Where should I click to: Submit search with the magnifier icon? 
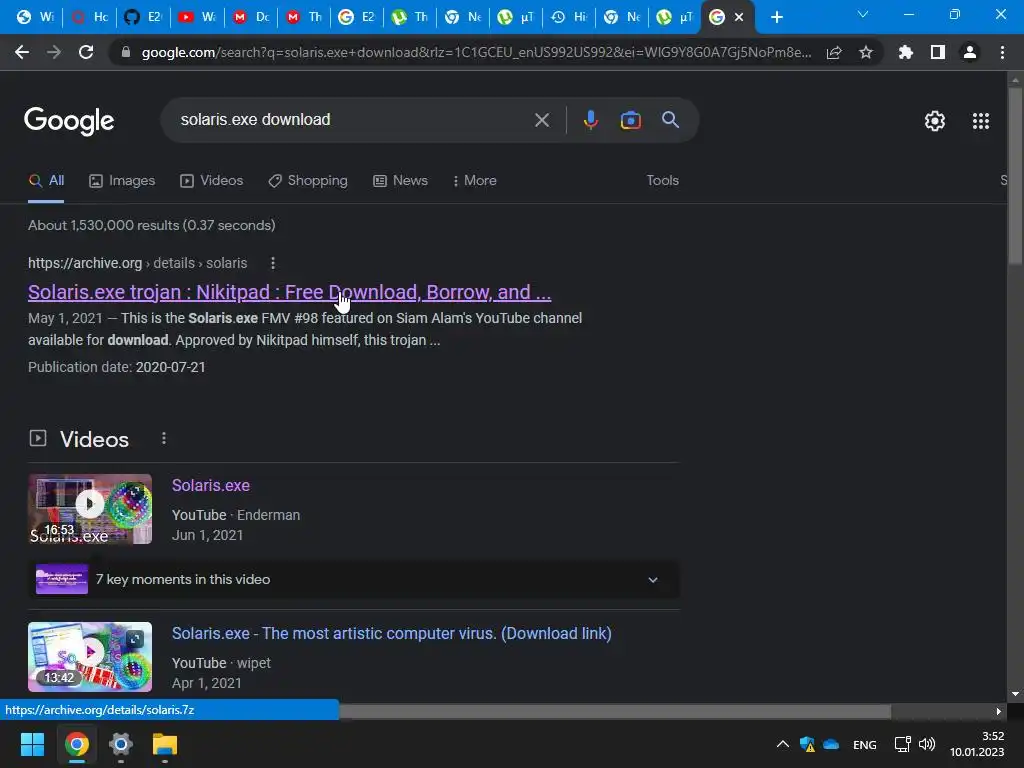click(670, 120)
